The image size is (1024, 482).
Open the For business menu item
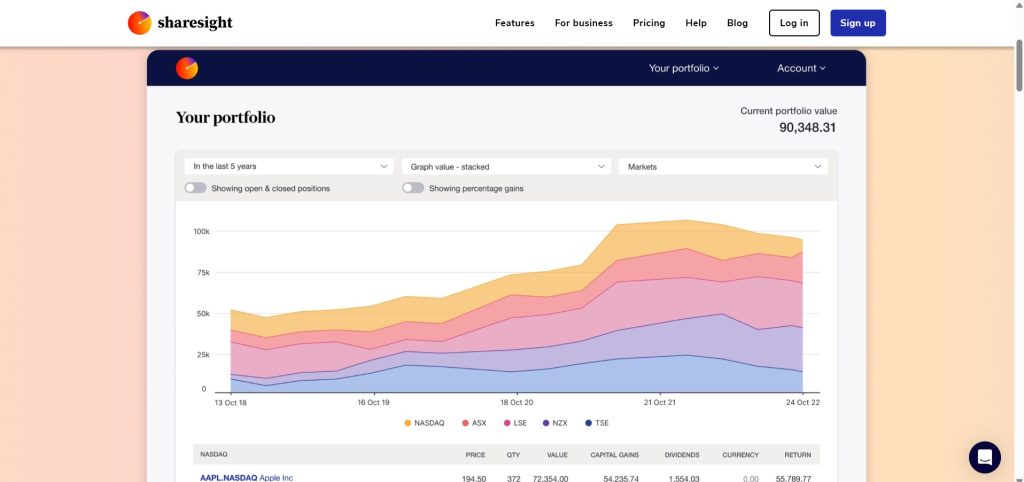(584, 23)
